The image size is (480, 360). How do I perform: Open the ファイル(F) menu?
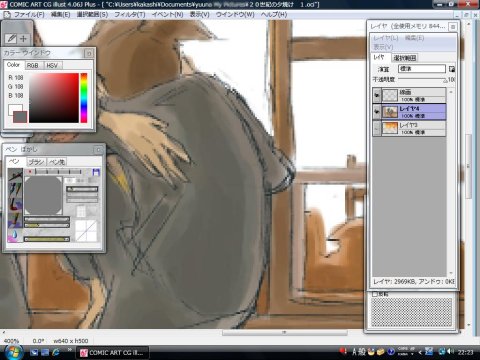point(29,15)
